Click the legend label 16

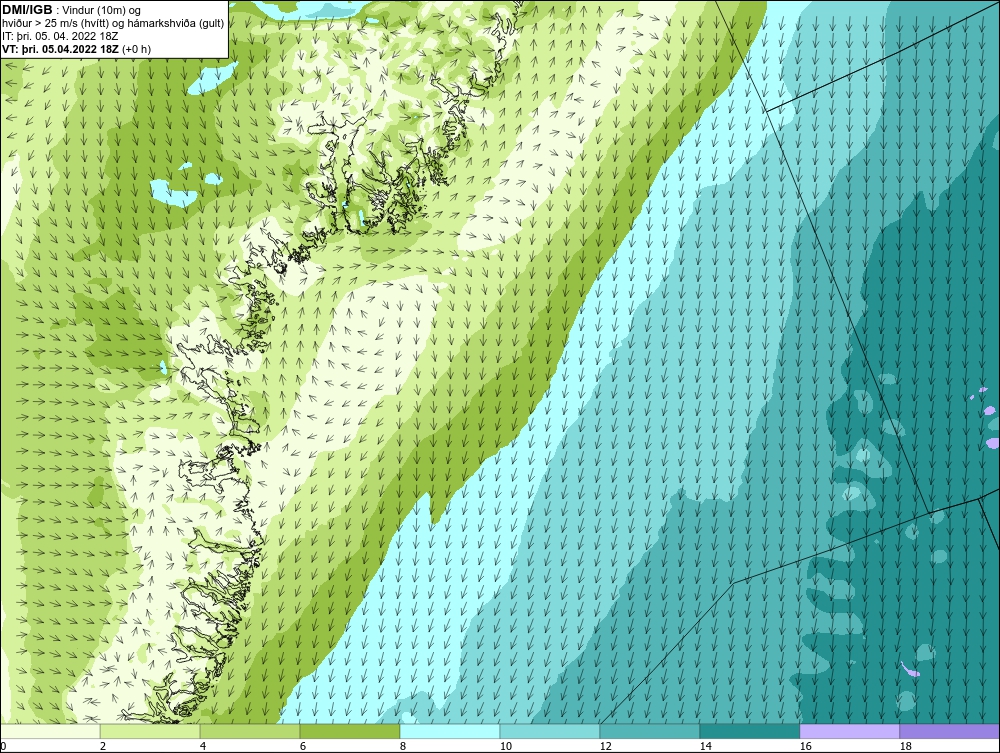pos(805,746)
